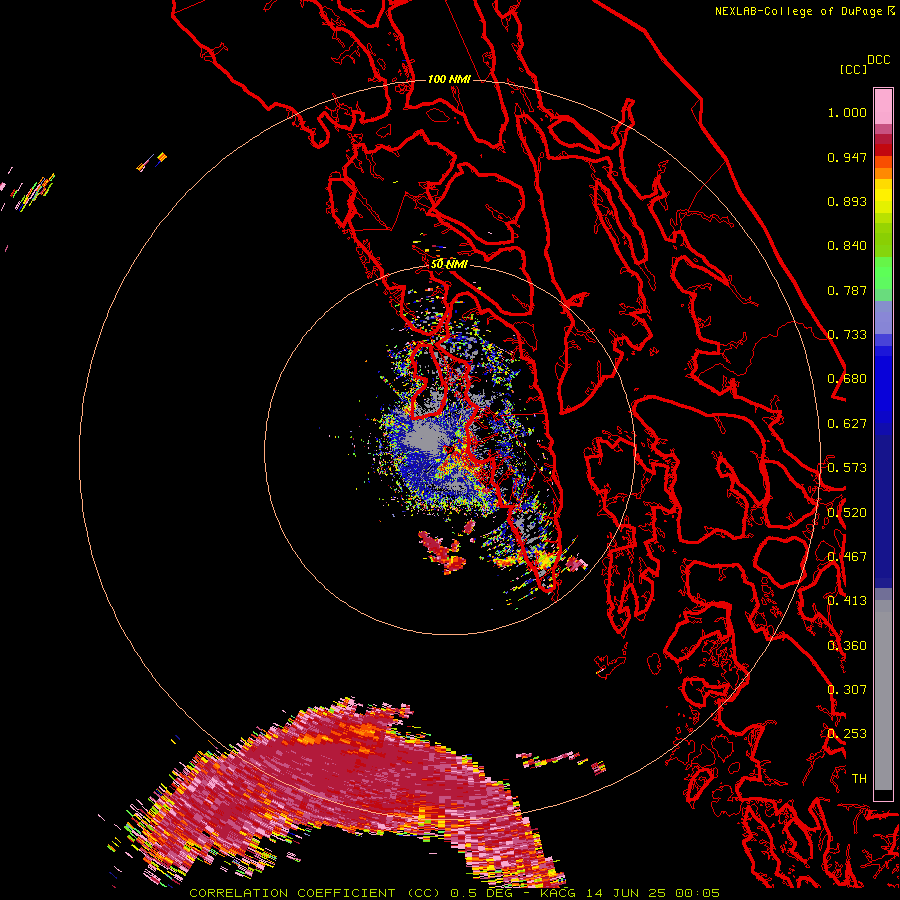Pick the gray segment of the color bar

tap(883, 695)
